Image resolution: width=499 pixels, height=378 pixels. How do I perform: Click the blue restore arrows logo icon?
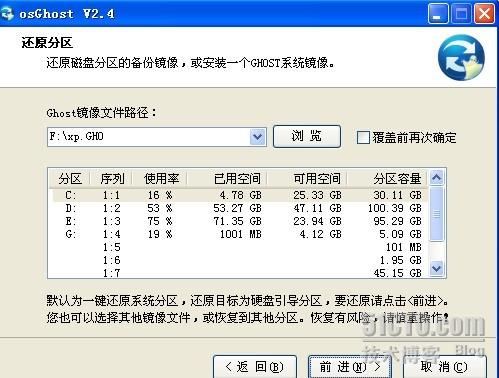coord(462,57)
